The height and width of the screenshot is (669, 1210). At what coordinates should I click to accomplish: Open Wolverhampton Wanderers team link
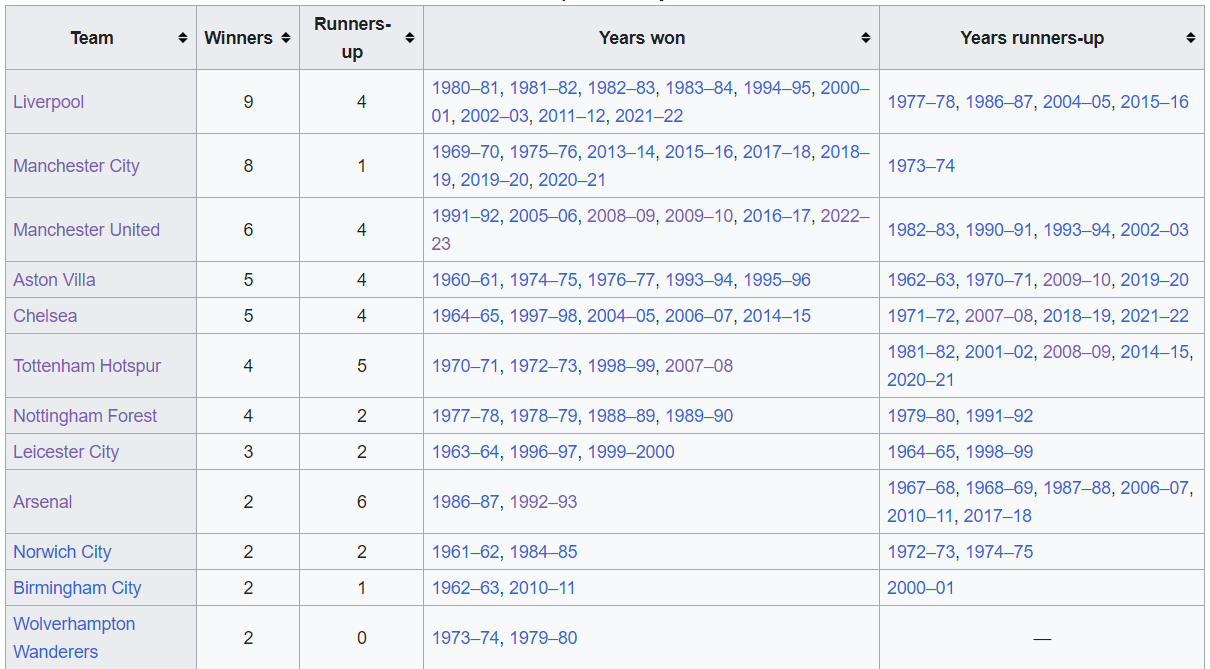click(x=74, y=638)
